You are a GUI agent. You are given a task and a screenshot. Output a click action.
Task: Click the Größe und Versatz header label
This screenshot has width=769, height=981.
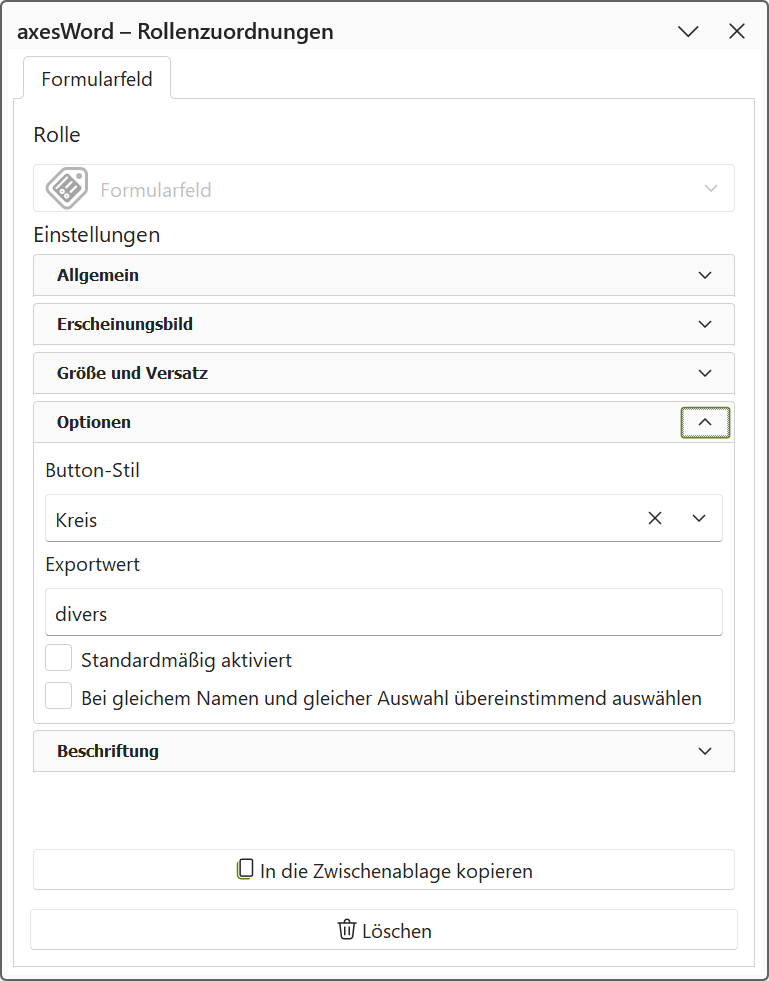click(x=132, y=373)
